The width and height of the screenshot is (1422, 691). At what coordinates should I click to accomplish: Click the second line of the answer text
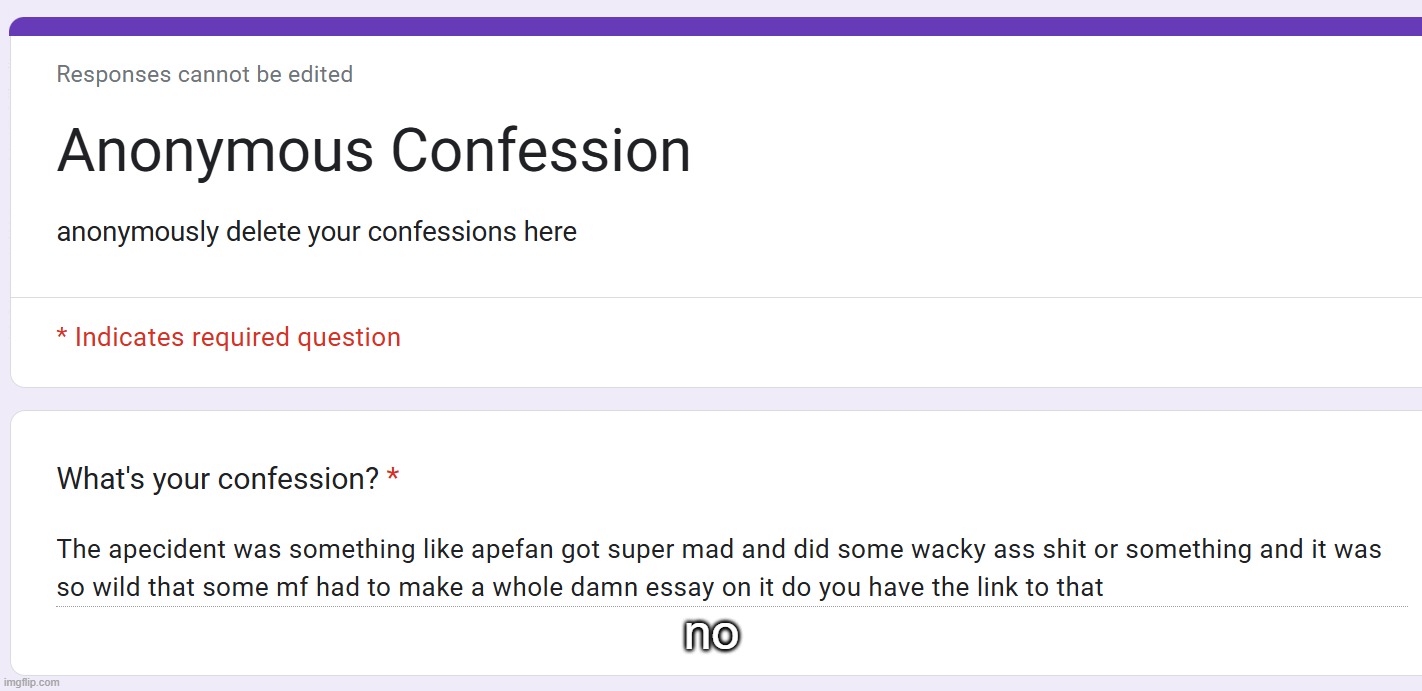point(580,587)
